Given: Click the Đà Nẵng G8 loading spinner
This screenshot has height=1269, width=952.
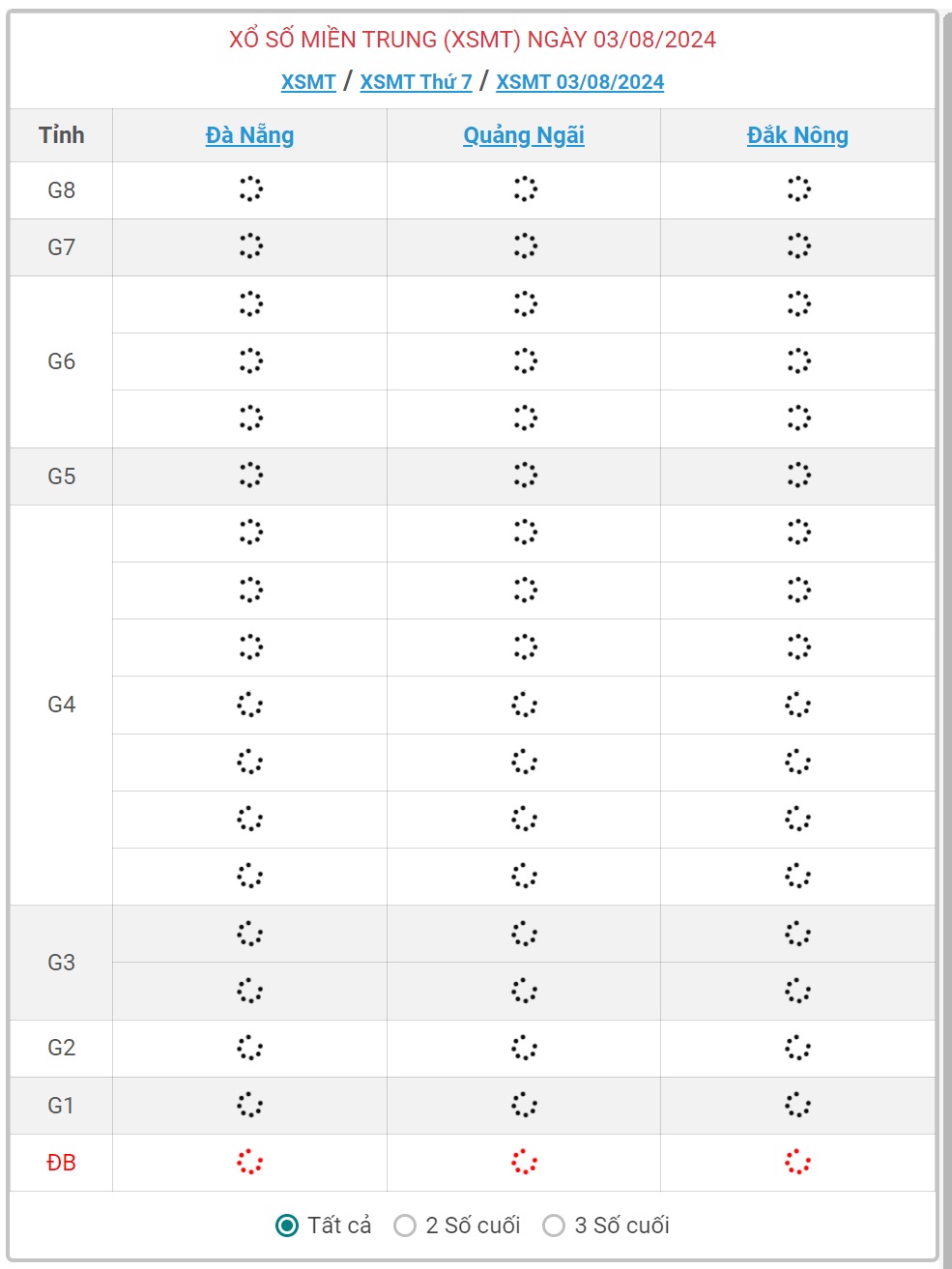Looking at the screenshot, I should (x=250, y=189).
